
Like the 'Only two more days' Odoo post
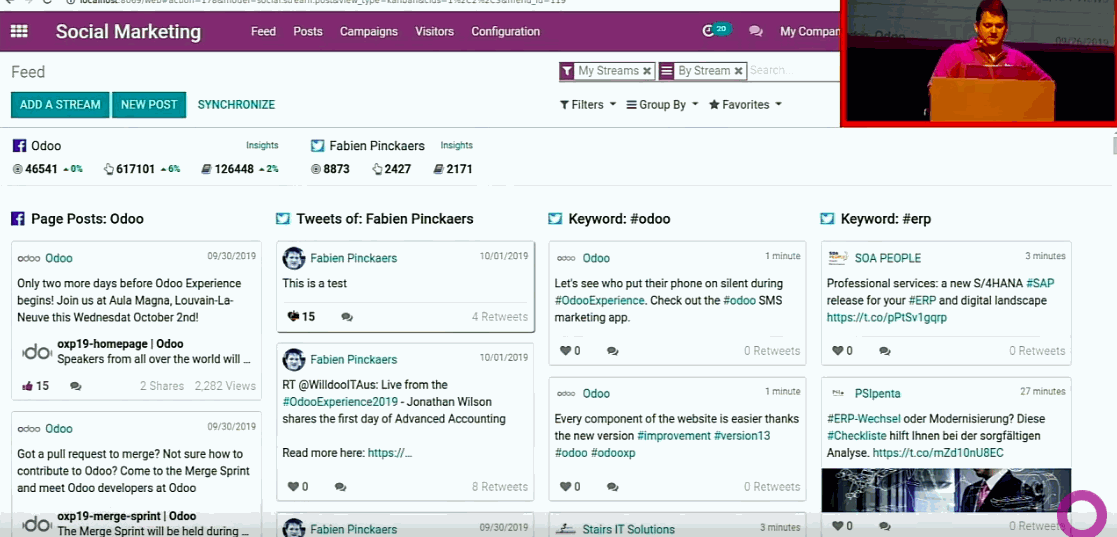pos(28,386)
